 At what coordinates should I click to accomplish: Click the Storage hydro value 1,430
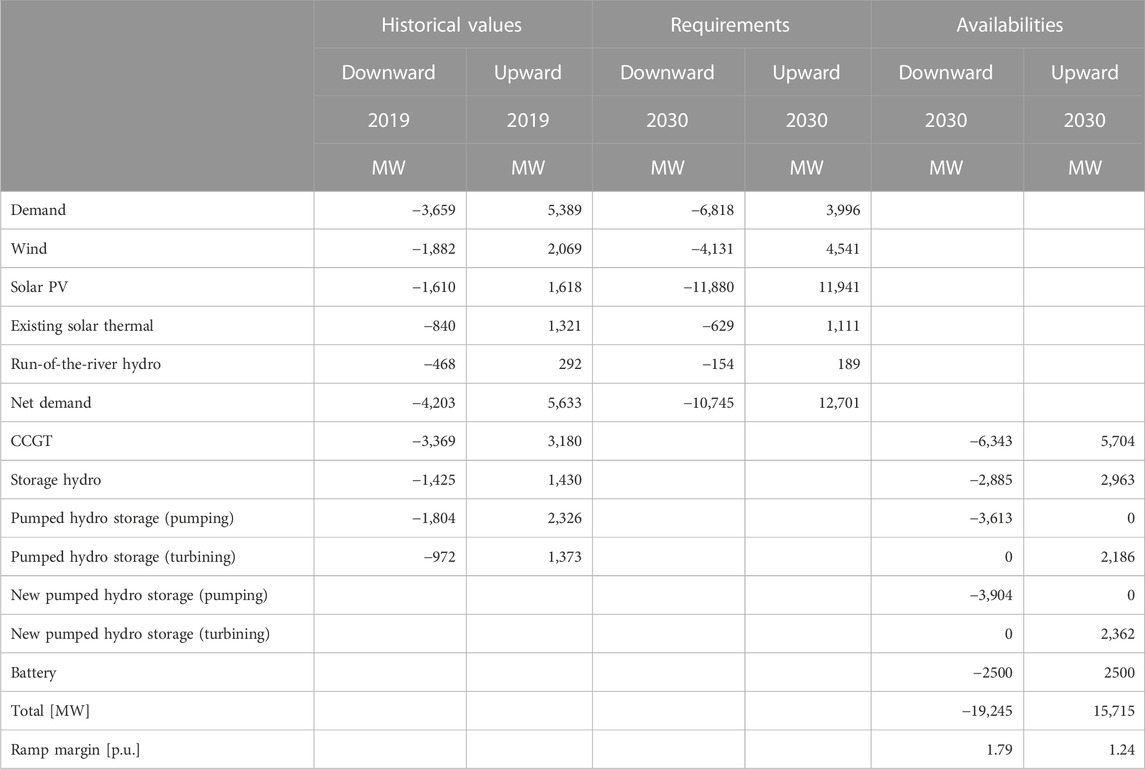pos(562,481)
